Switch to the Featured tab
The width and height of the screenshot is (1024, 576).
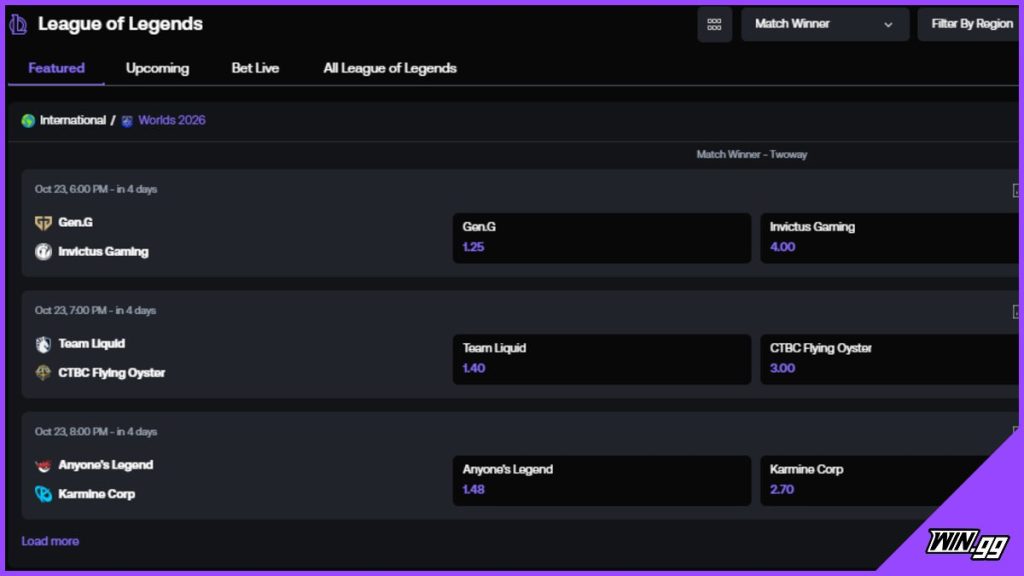(56, 68)
